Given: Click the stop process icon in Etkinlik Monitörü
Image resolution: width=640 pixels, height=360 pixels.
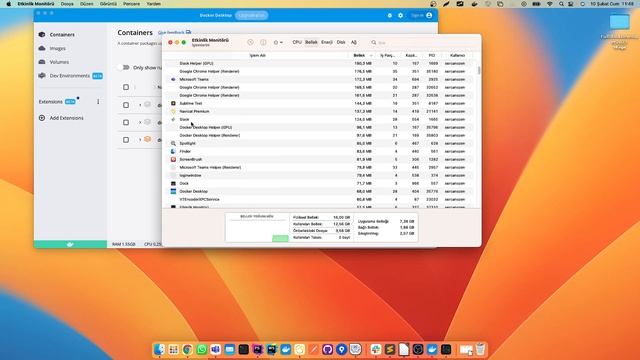Looking at the screenshot, I should 251,42.
